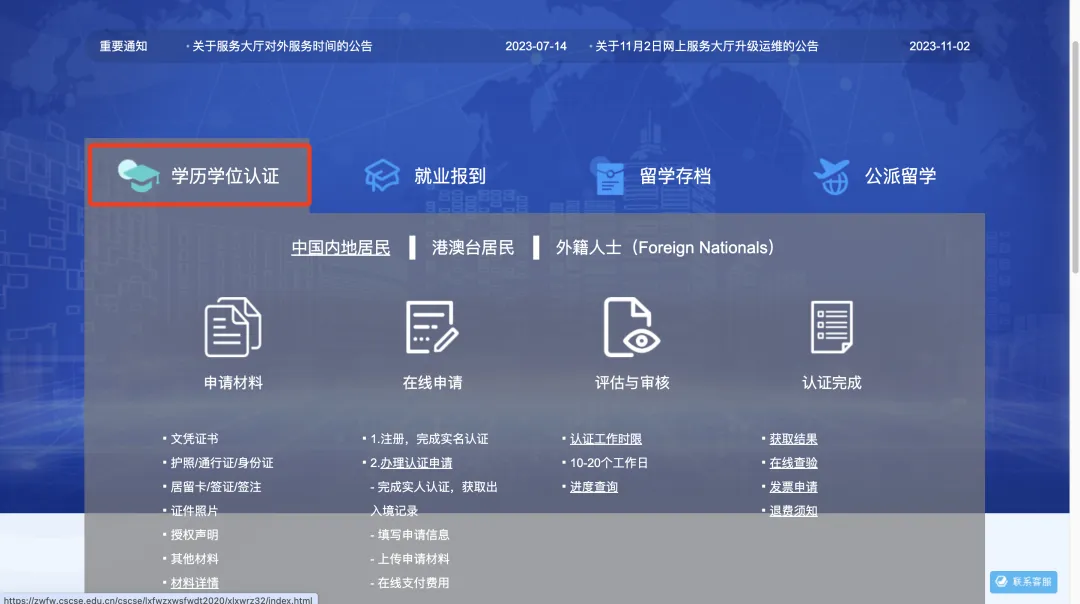Open 公派留学 airplane icon
This screenshot has height=604, width=1080.
[x=830, y=176]
